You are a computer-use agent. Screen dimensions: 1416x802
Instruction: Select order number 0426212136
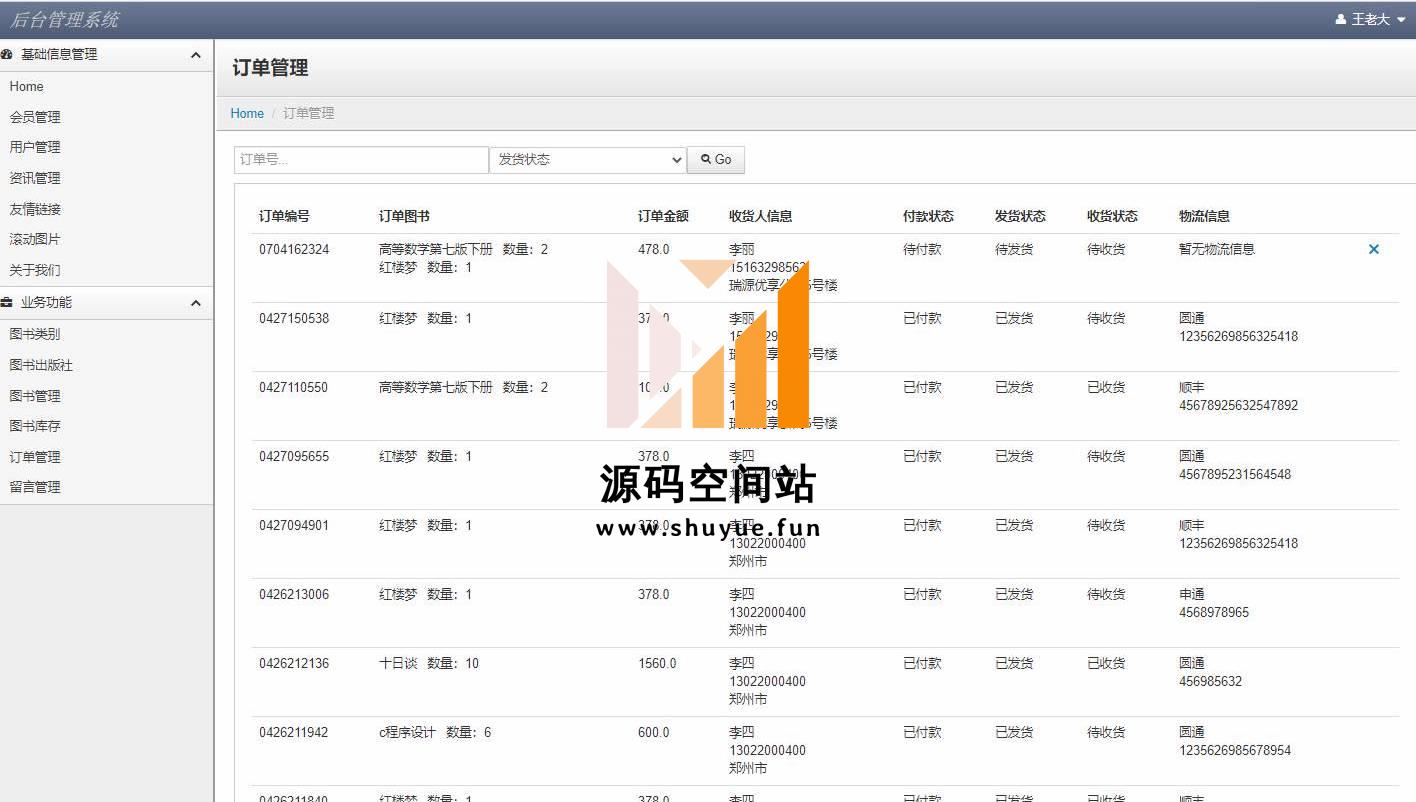tap(294, 663)
